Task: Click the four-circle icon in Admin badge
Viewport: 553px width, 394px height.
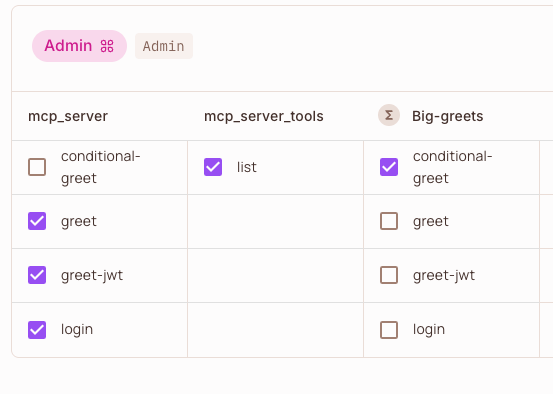Action: tap(107, 46)
